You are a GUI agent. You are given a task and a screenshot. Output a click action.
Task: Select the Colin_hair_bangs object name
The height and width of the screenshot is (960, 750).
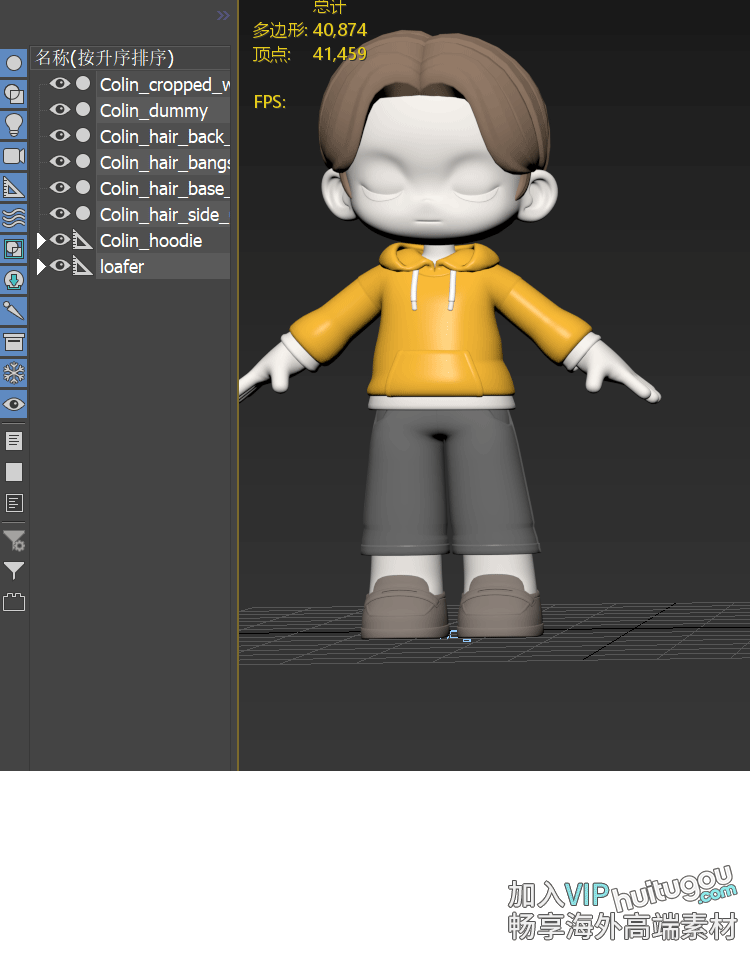tap(164, 162)
